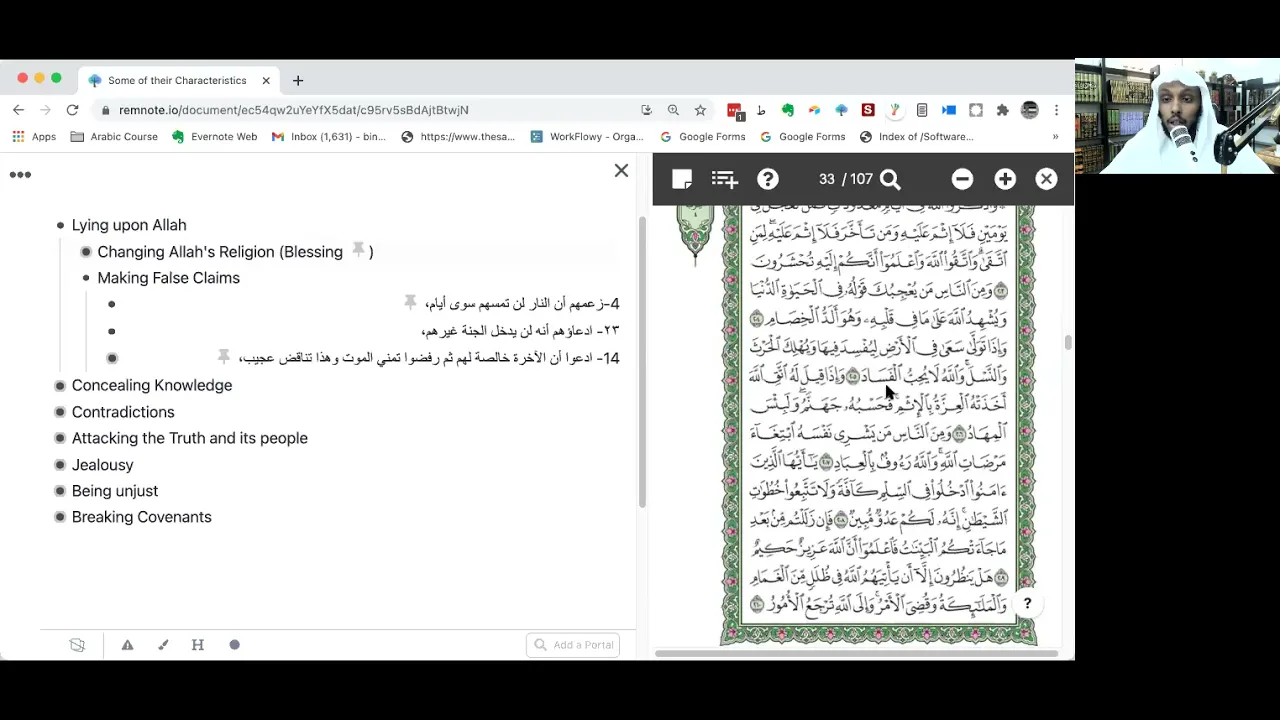Open the 'Index of /Software' bookmark
Screen dimensions: 1280x720
coord(916,137)
